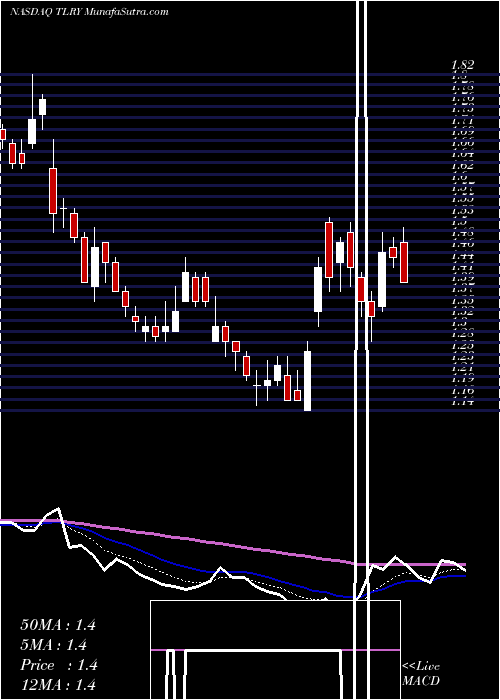This screenshot has height=700, width=500.
Task: Click the 1.82 price axis label
Action: [462, 65]
